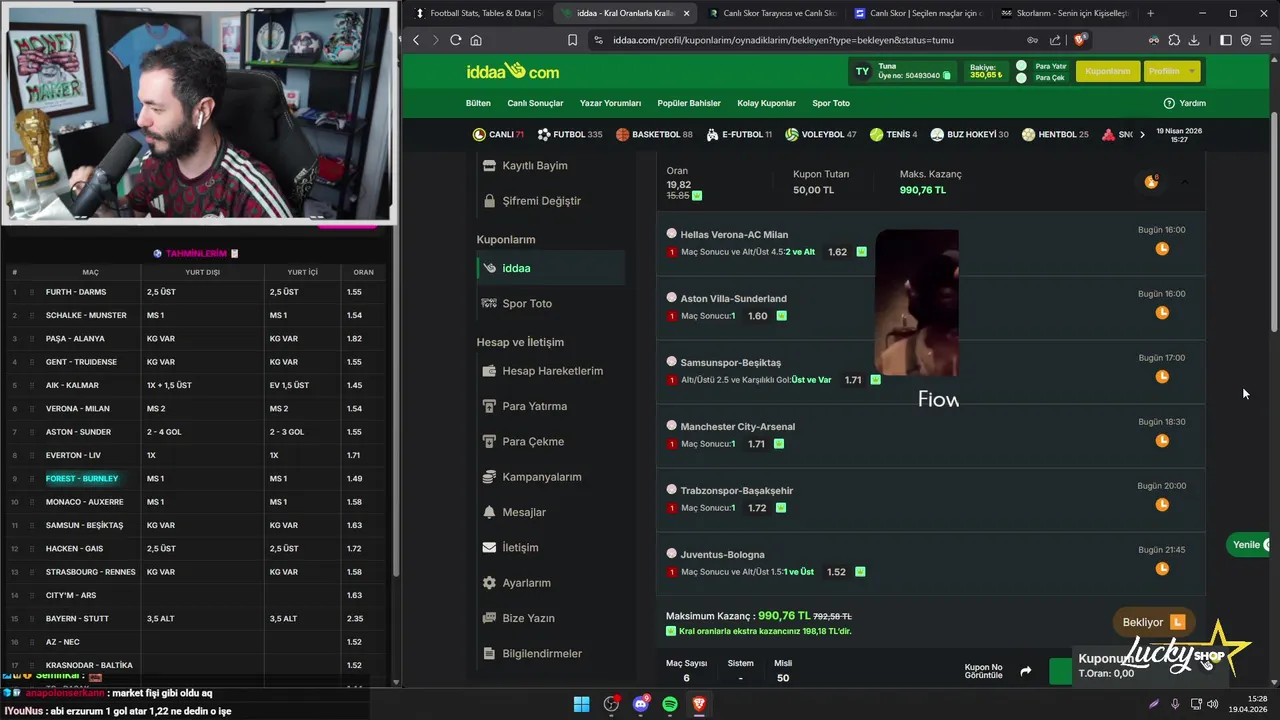Open the browser hamburger menu
The image size is (1280, 720).
click(1265, 40)
